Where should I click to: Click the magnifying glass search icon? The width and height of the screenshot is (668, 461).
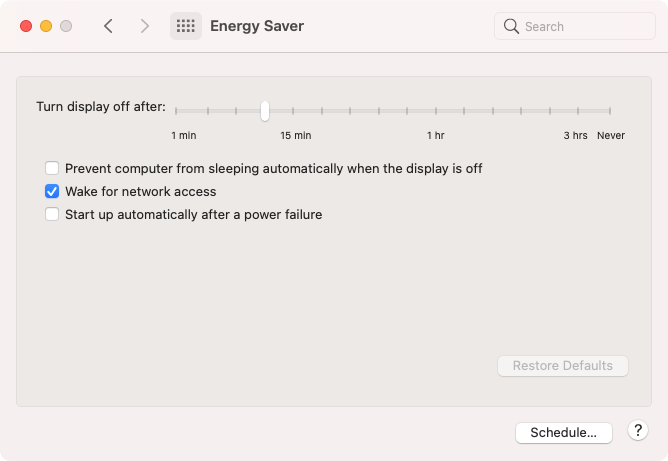511,26
